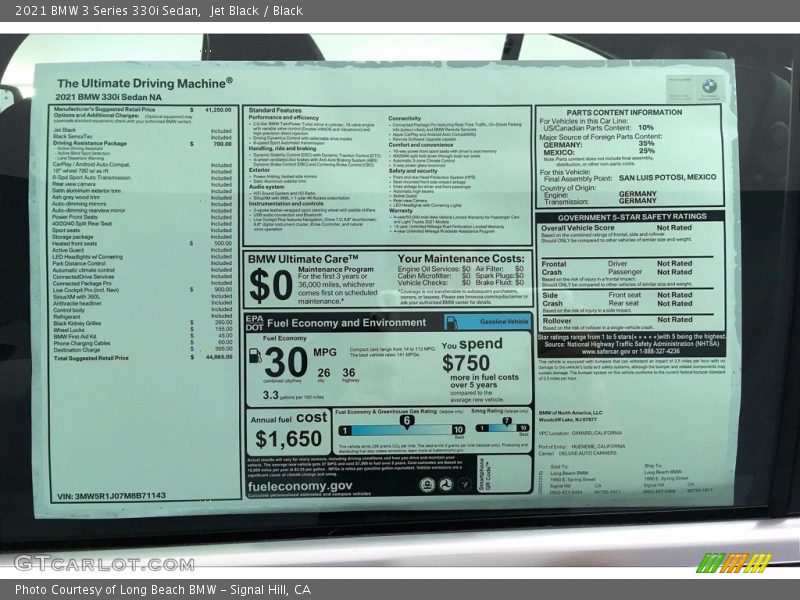Image resolution: width=800 pixels, height=600 pixels.
Task: Select the gas pump icon beside Gasoline Vehicle
Action: tap(451, 323)
